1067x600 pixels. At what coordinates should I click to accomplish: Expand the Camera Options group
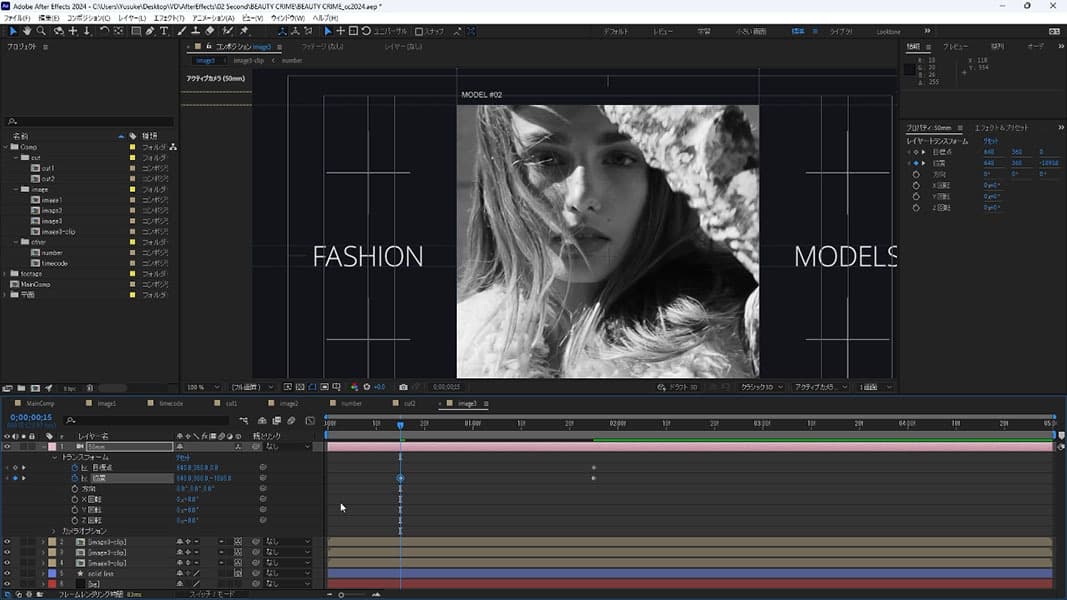click(x=54, y=531)
